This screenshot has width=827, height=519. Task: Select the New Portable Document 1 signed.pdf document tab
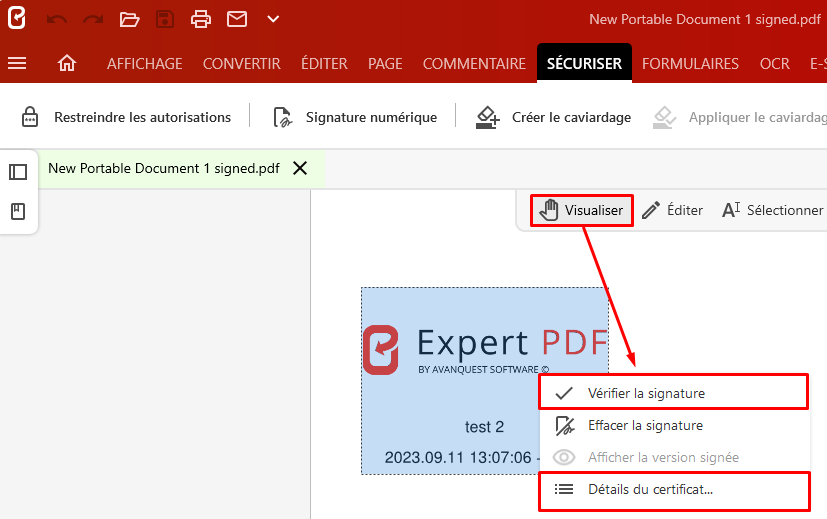click(x=181, y=169)
